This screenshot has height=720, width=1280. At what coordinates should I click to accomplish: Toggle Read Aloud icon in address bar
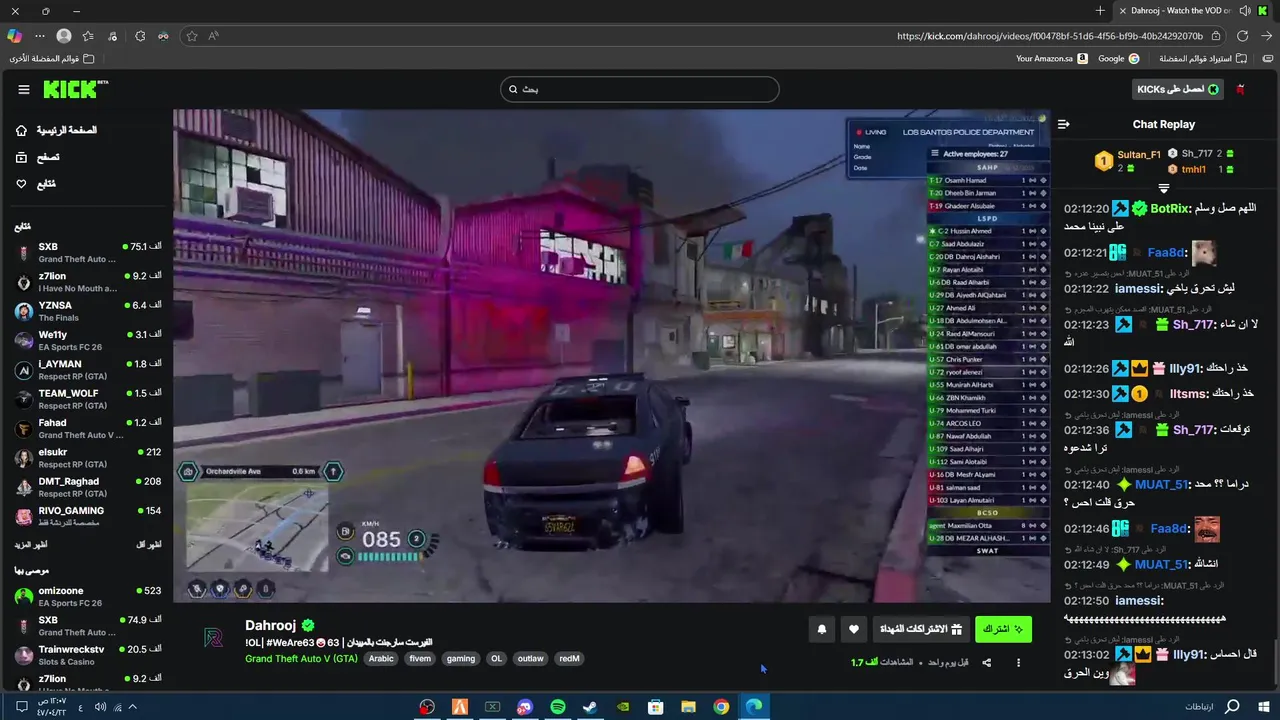pos(214,36)
